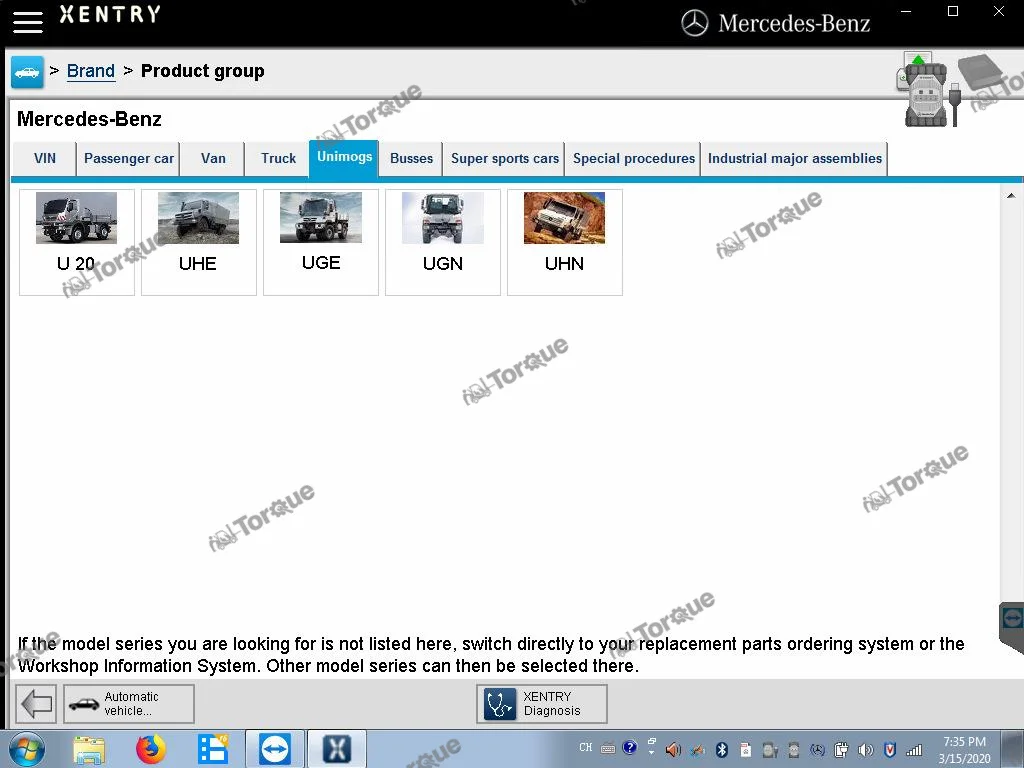Switch to the Truck tab
Viewport: 1024px width, 768px height.
point(278,159)
